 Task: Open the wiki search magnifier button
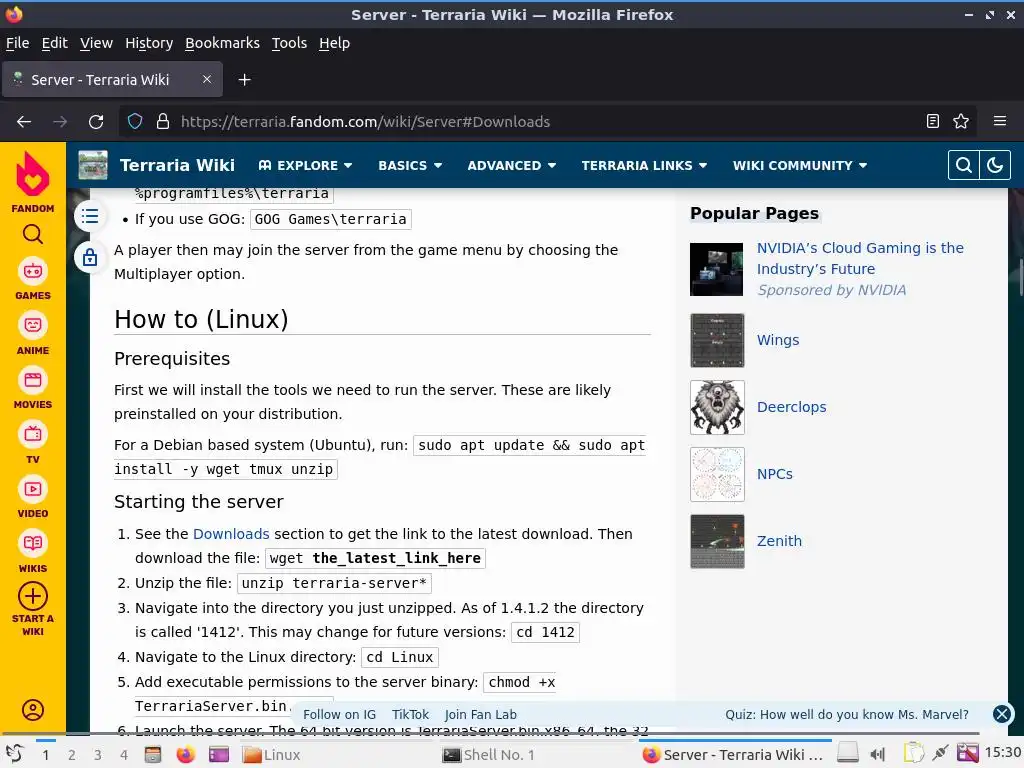[x=963, y=165]
